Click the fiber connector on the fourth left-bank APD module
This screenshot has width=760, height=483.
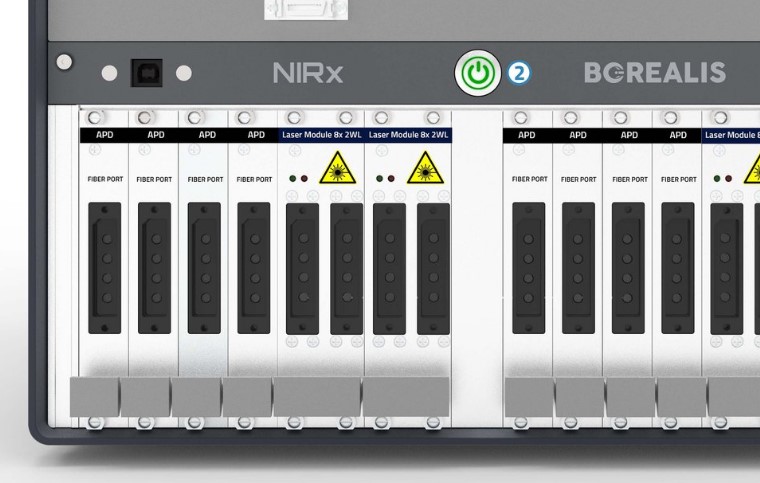click(254, 268)
